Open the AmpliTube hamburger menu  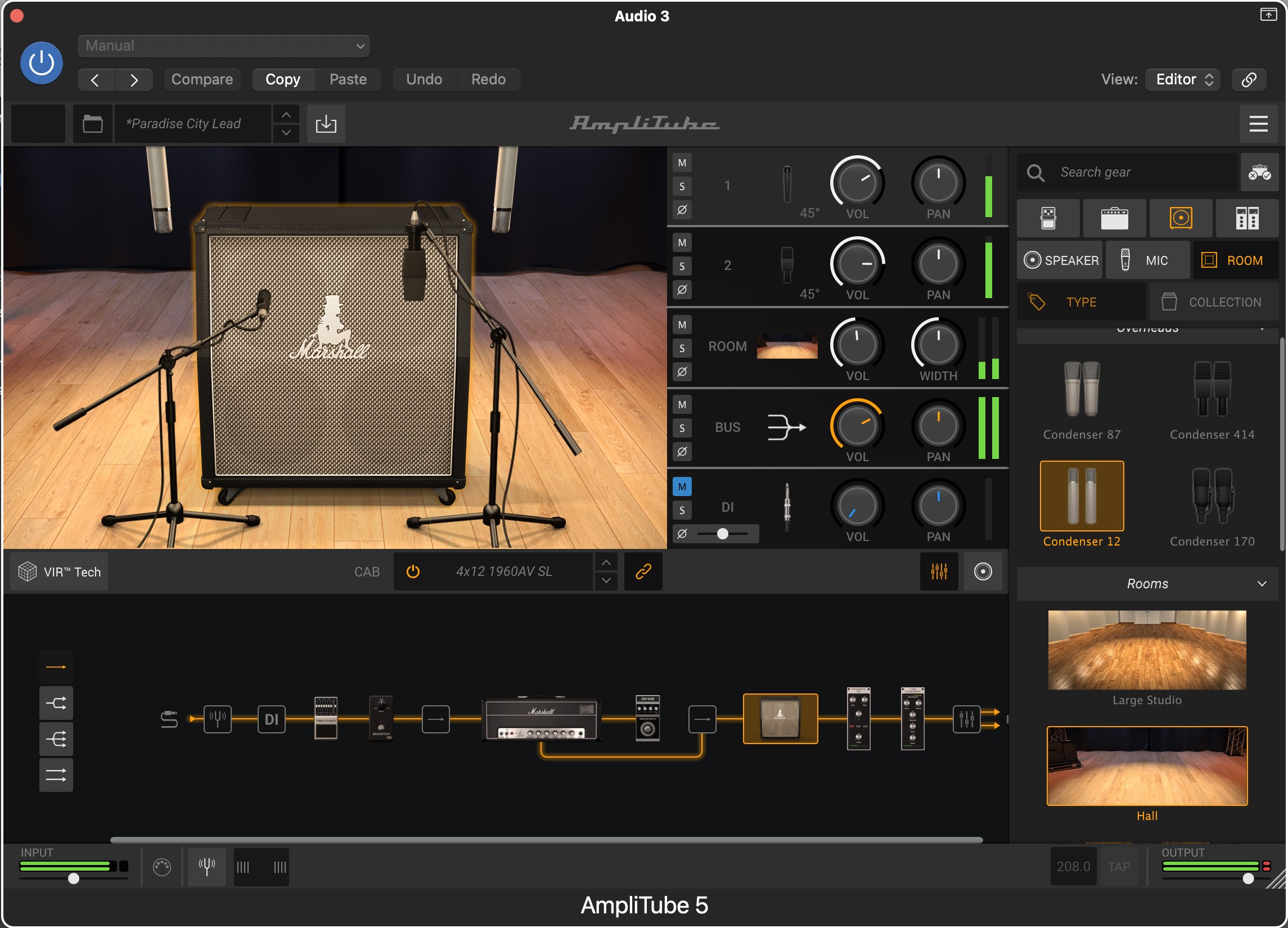coord(1258,123)
